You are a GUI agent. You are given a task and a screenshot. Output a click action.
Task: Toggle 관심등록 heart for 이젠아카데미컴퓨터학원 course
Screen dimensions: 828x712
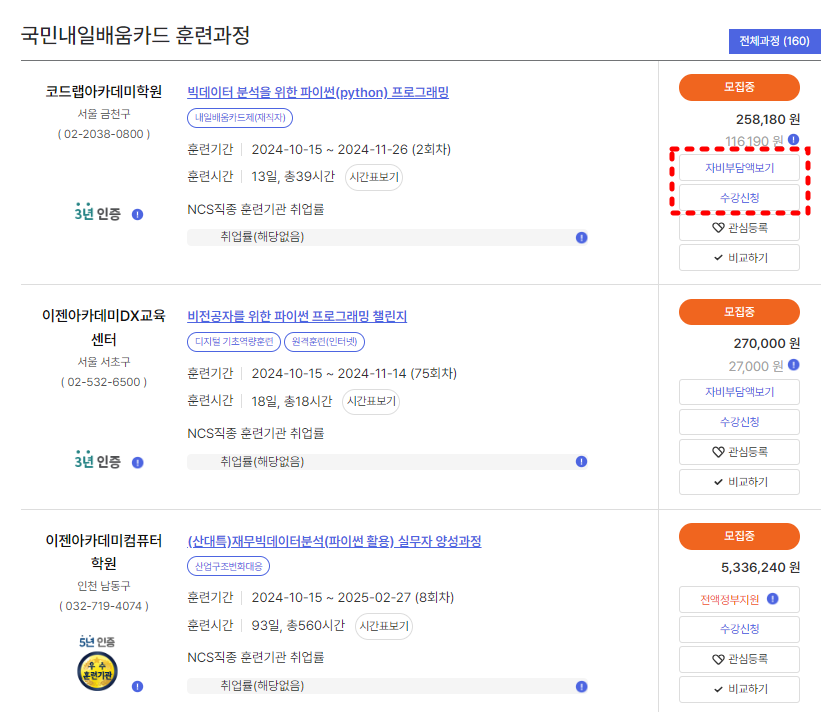[739, 659]
